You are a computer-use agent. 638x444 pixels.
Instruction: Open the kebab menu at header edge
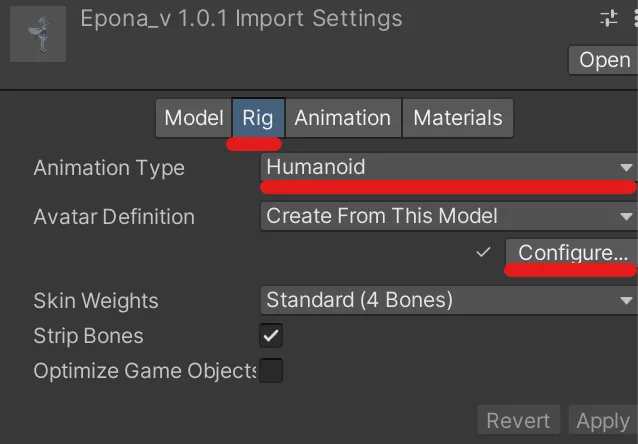tap(635, 18)
